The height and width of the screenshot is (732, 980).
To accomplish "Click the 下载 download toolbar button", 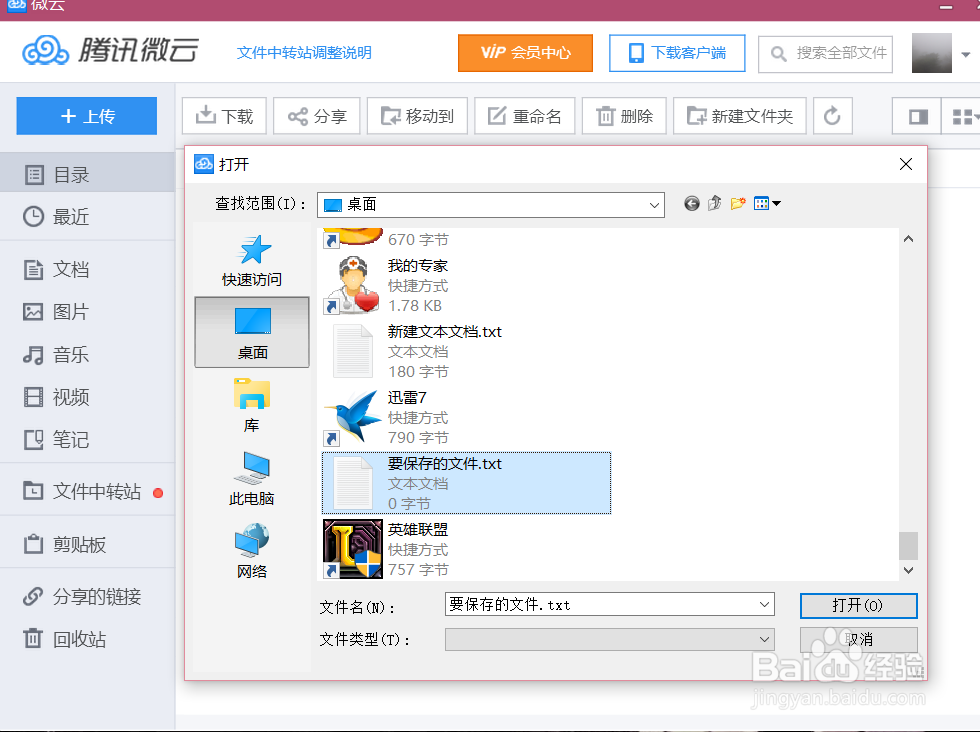I will click(x=224, y=116).
